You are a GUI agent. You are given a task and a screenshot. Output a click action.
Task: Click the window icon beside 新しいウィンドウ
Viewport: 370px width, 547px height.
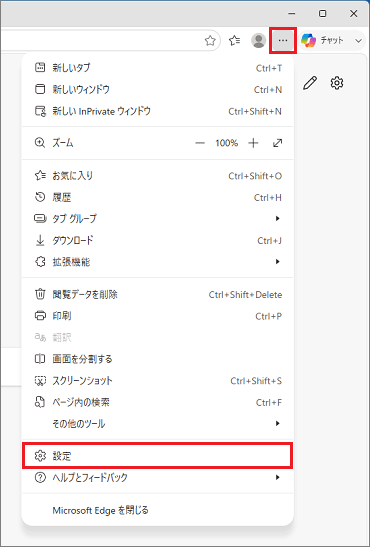[x=40, y=89]
